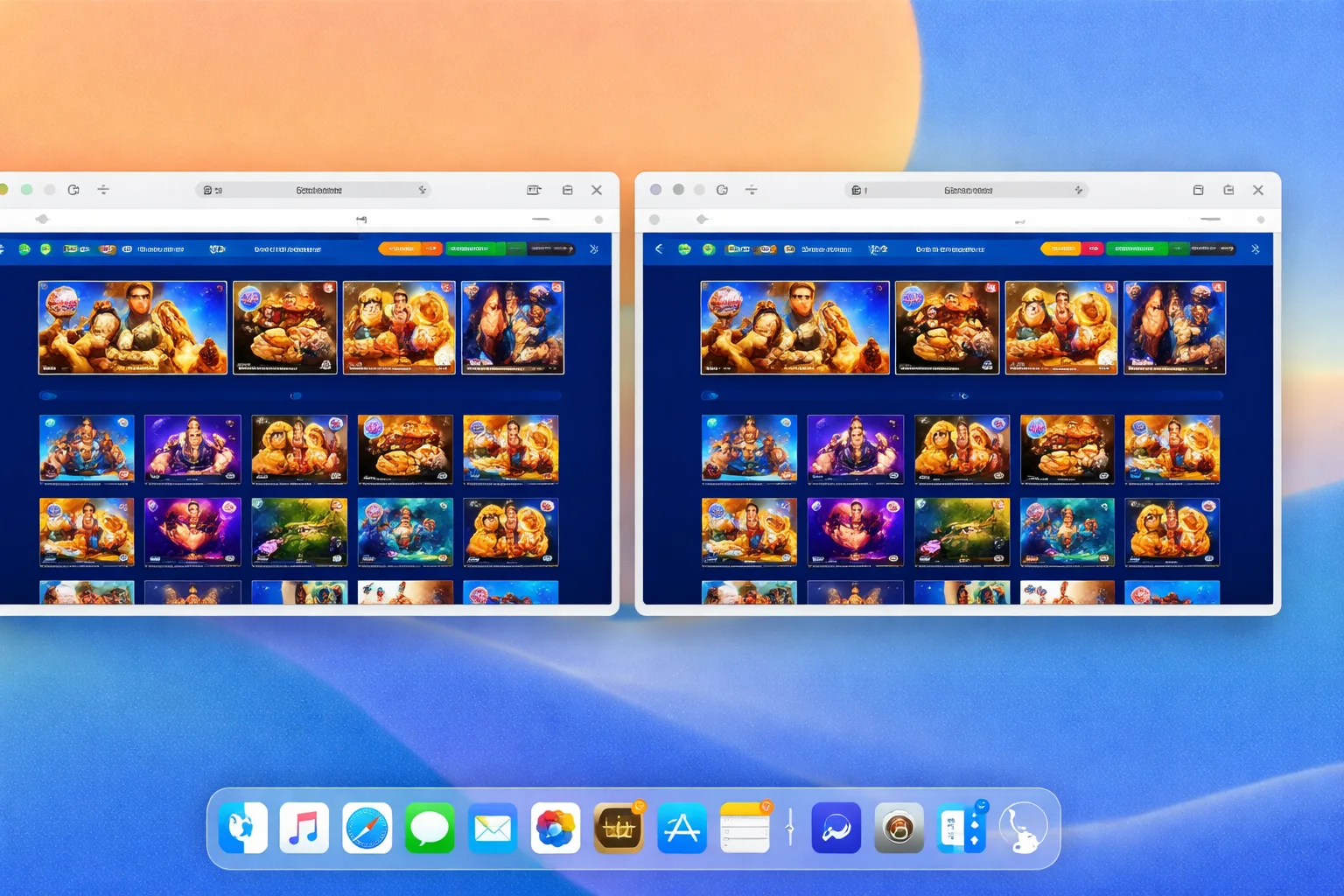Image resolution: width=1344 pixels, height=896 pixels.
Task: Click the pin icon in right window's blue bar
Action: (1256, 249)
